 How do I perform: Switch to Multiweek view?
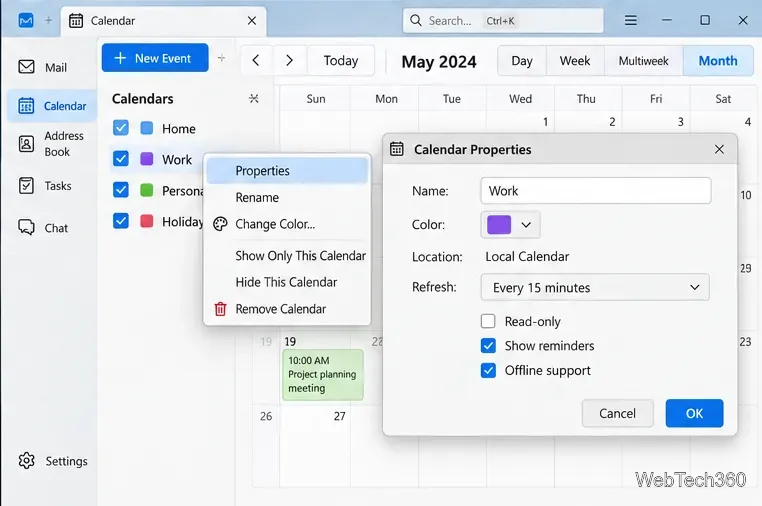point(643,61)
